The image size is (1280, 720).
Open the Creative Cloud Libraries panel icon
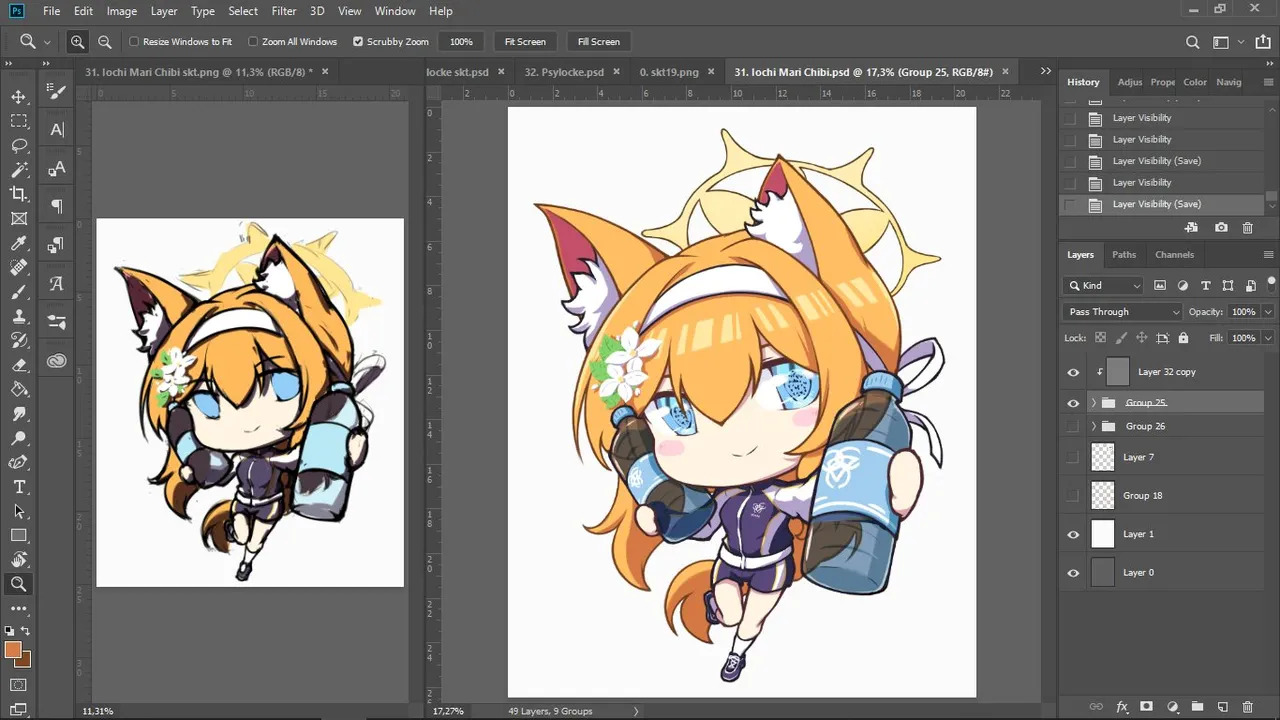click(57, 360)
